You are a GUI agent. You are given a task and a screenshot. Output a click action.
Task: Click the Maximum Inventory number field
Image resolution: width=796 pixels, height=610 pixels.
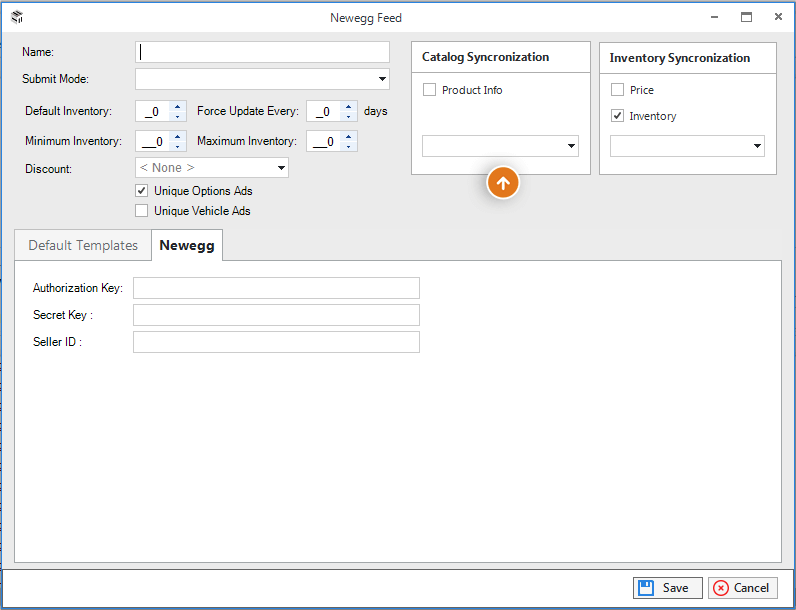tap(324, 141)
